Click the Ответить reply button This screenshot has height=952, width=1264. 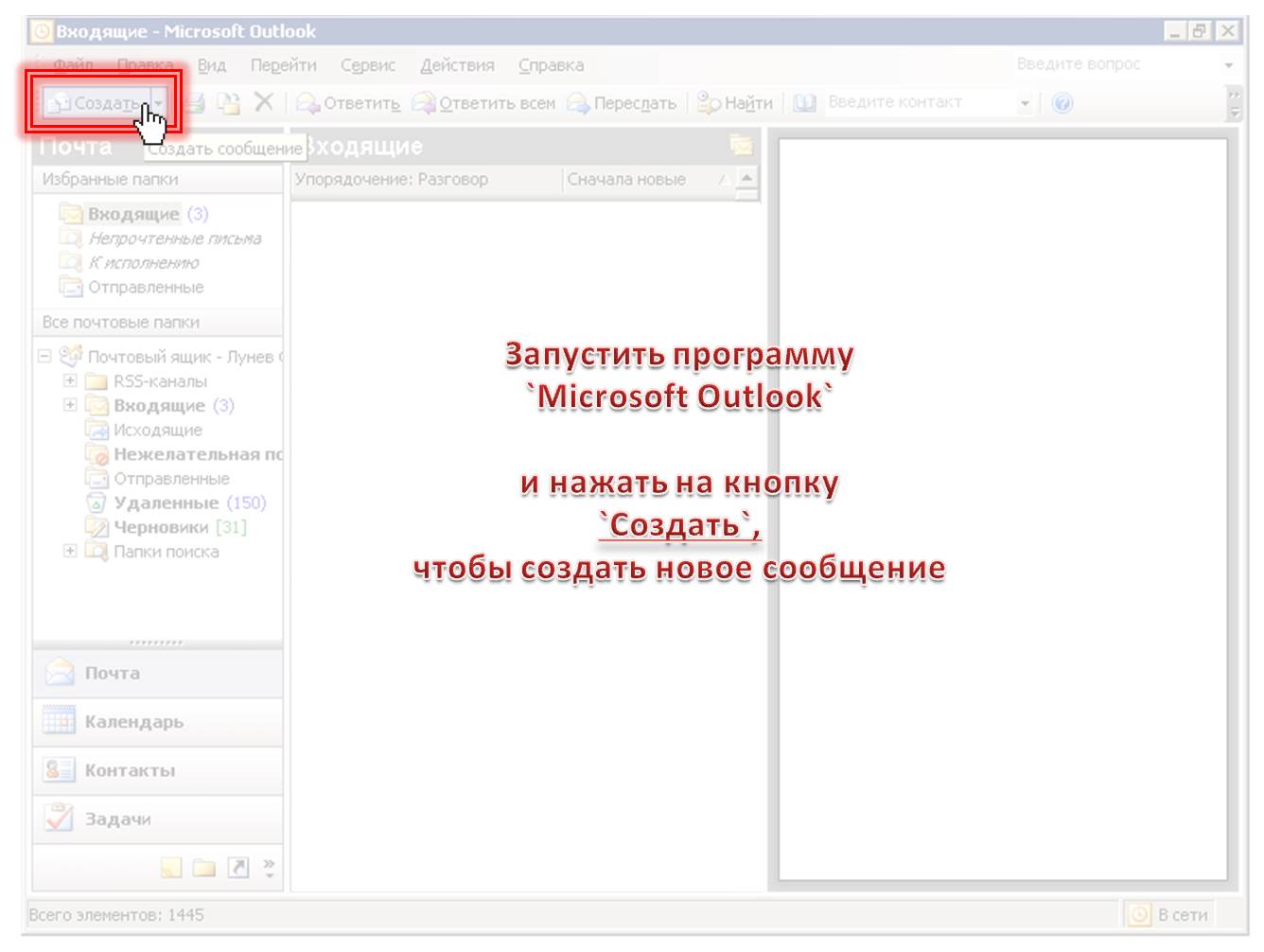tap(348, 102)
